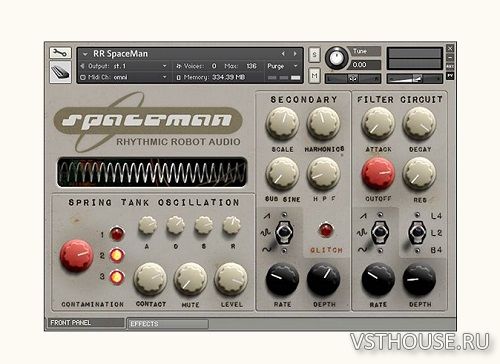
Task: Close the instrument with the X button
Action: [450, 49]
